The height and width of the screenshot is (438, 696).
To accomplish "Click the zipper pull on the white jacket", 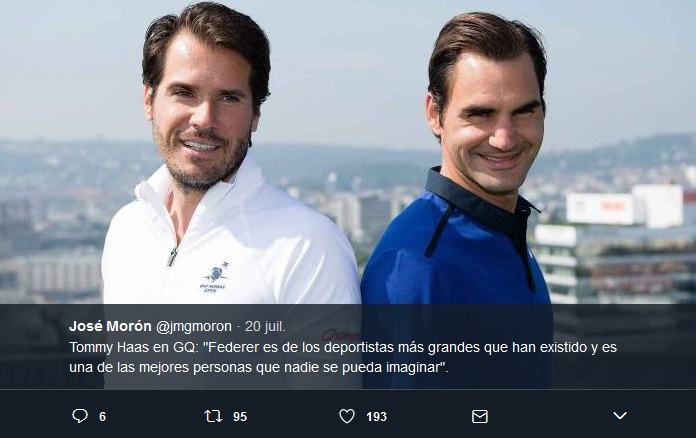I will coord(172,256).
